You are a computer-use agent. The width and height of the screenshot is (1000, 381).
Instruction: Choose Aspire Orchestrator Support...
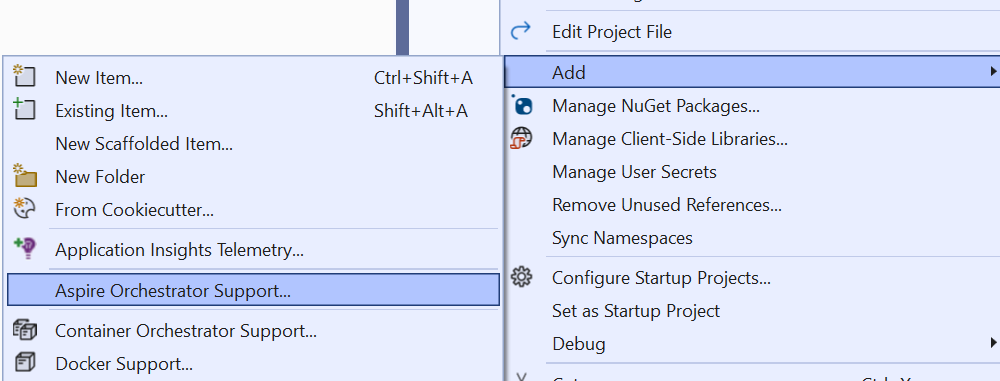click(x=253, y=290)
